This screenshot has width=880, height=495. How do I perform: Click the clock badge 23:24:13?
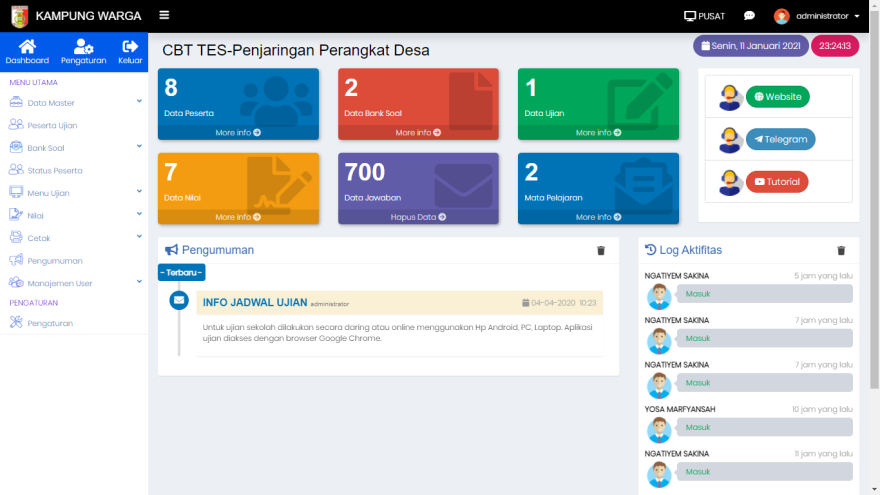click(835, 46)
